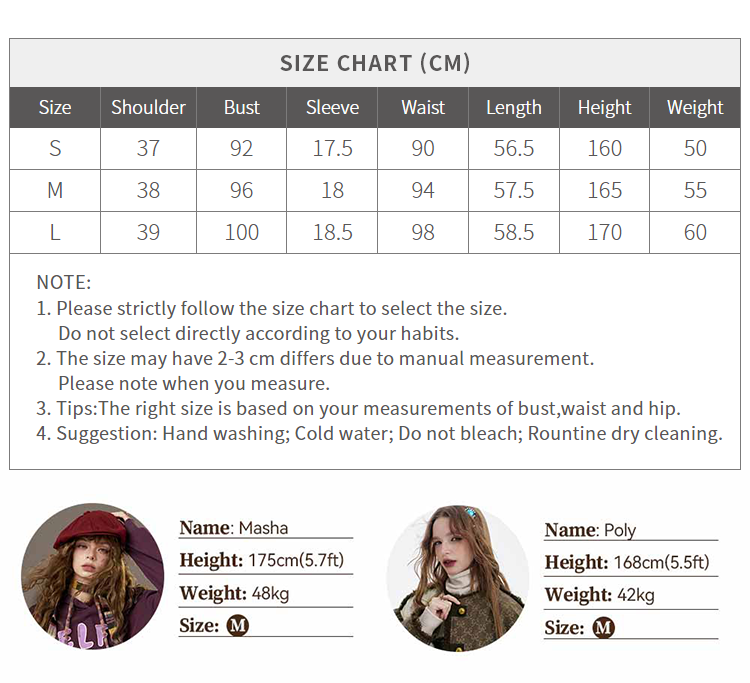The height and width of the screenshot is (683, 750).
Task: Select the SIZE CHART (CM) title
Action: pyautogui.click(x=375, y=63)
